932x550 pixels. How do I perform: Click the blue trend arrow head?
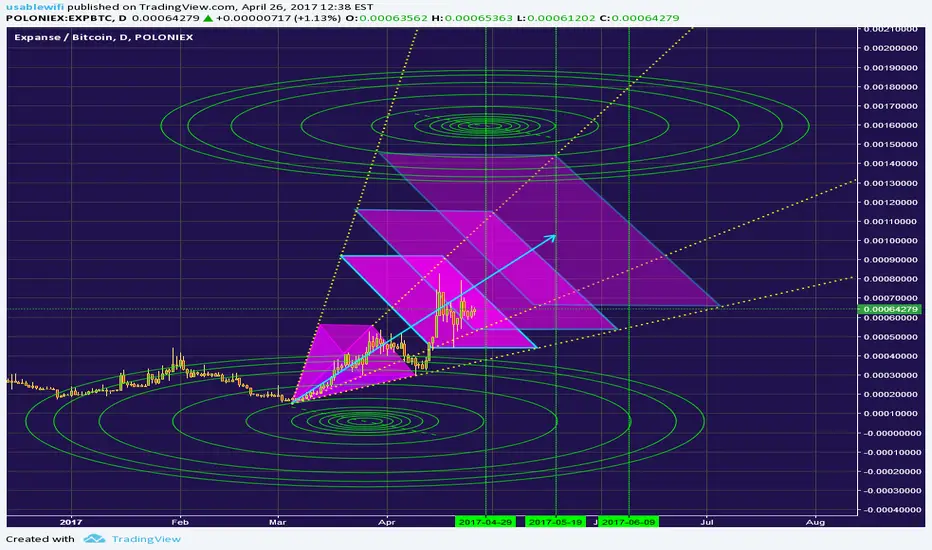click(552, 238)
